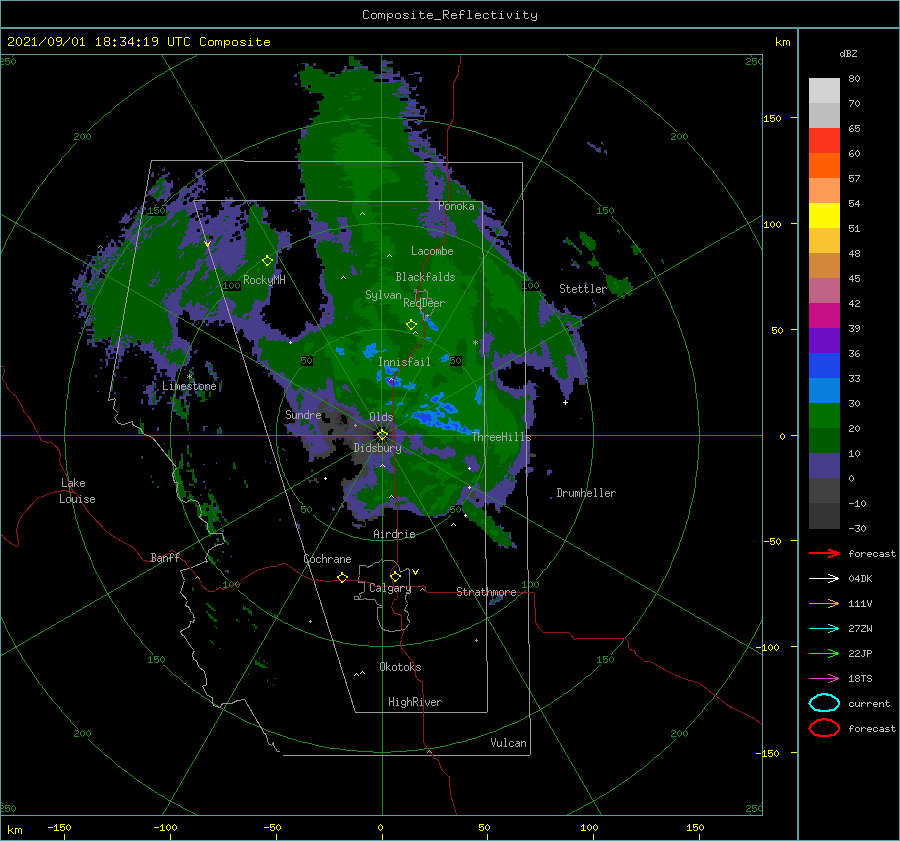Select the light blue 30-33 dBZ swatch
The image size is (900, 841).
click(824, 391)
